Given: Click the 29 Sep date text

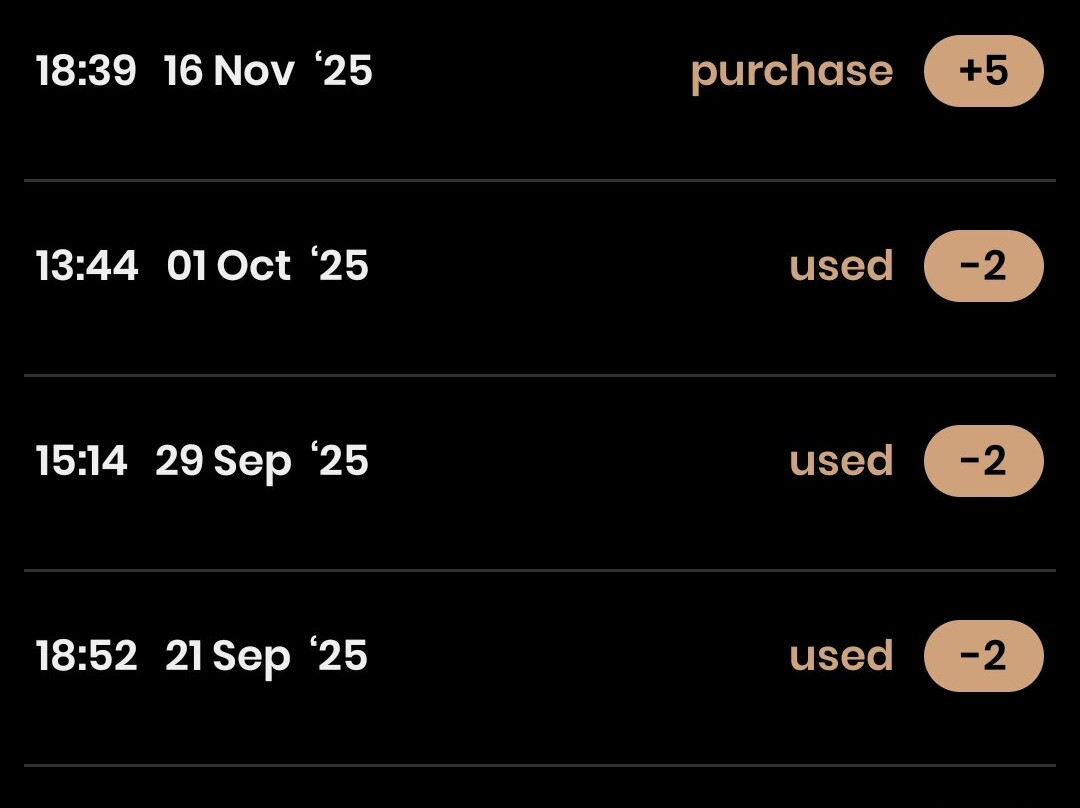Looking at the screenshot, I should (223, 462).
